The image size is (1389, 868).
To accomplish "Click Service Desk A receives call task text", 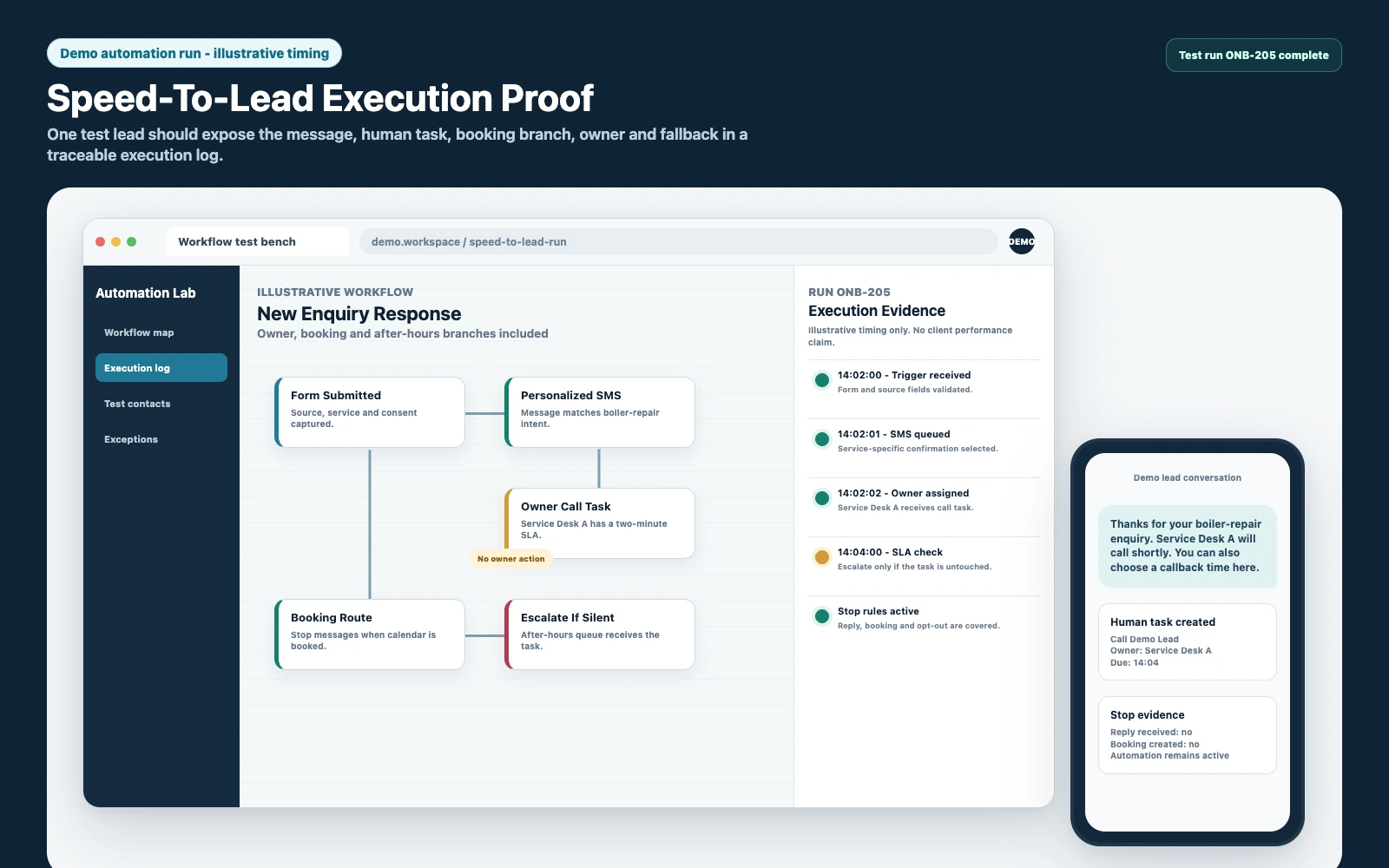I will (905, 508).
